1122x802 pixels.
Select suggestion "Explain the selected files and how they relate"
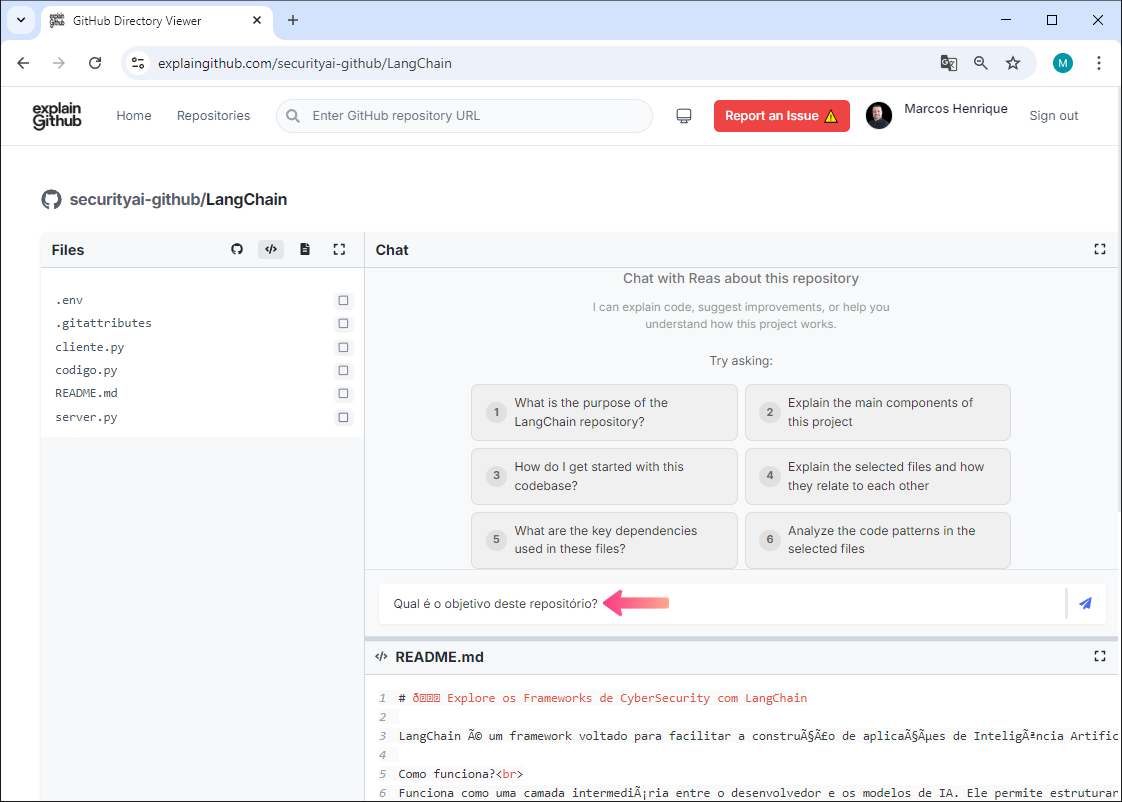click(878, 476)
